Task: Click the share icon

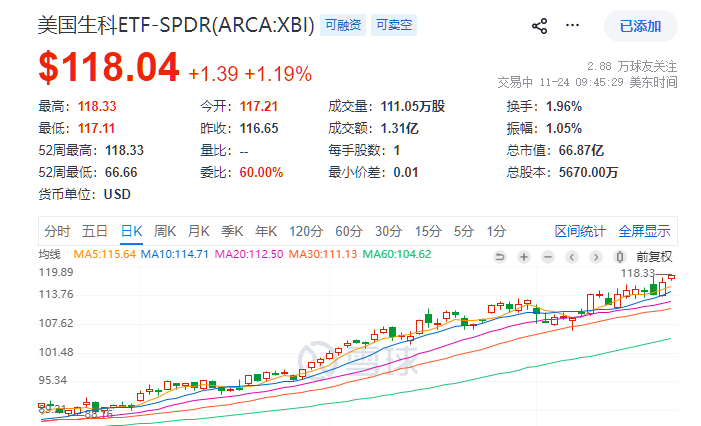Action: tap(540, 26)
